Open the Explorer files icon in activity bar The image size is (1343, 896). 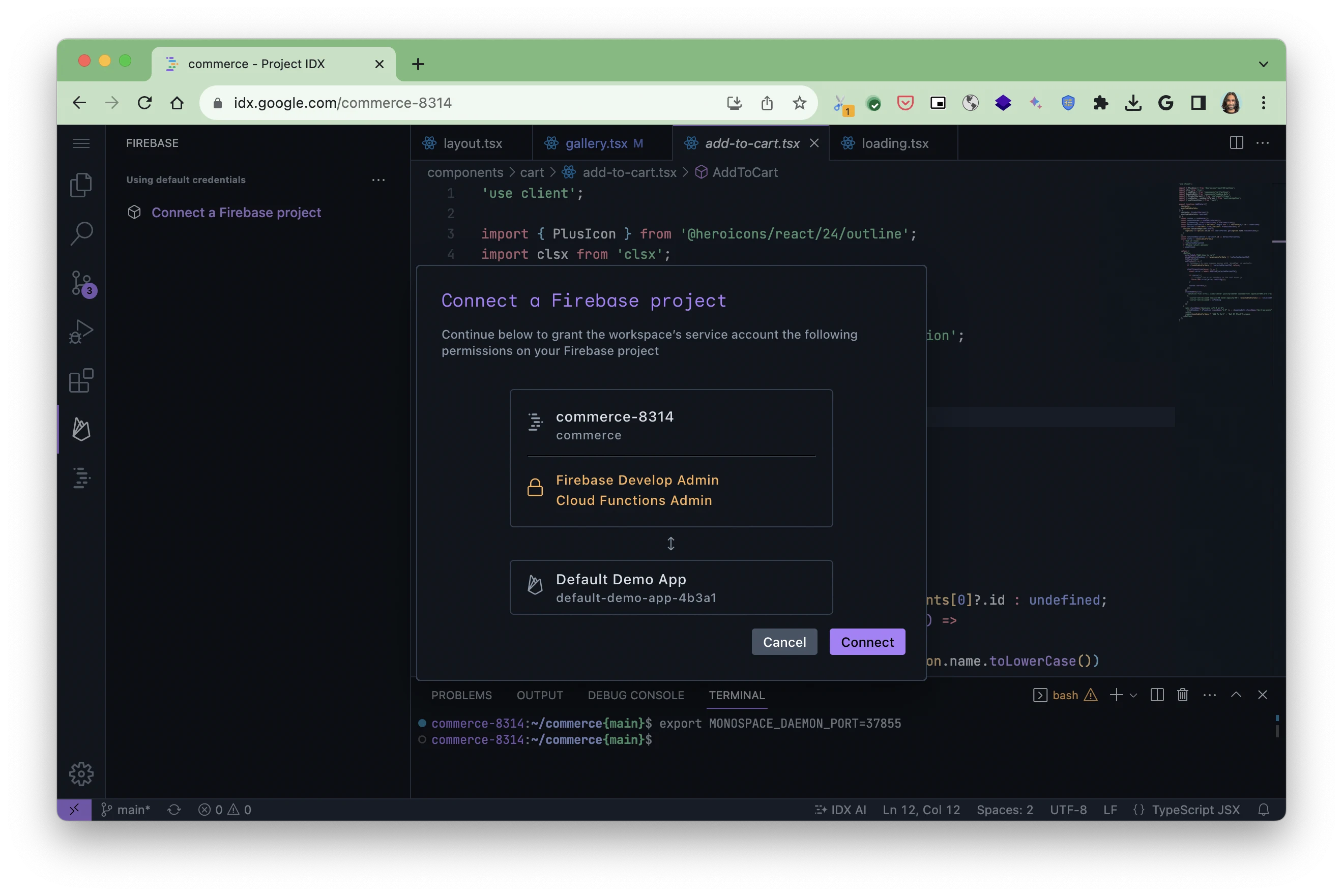tap(80, 185)
